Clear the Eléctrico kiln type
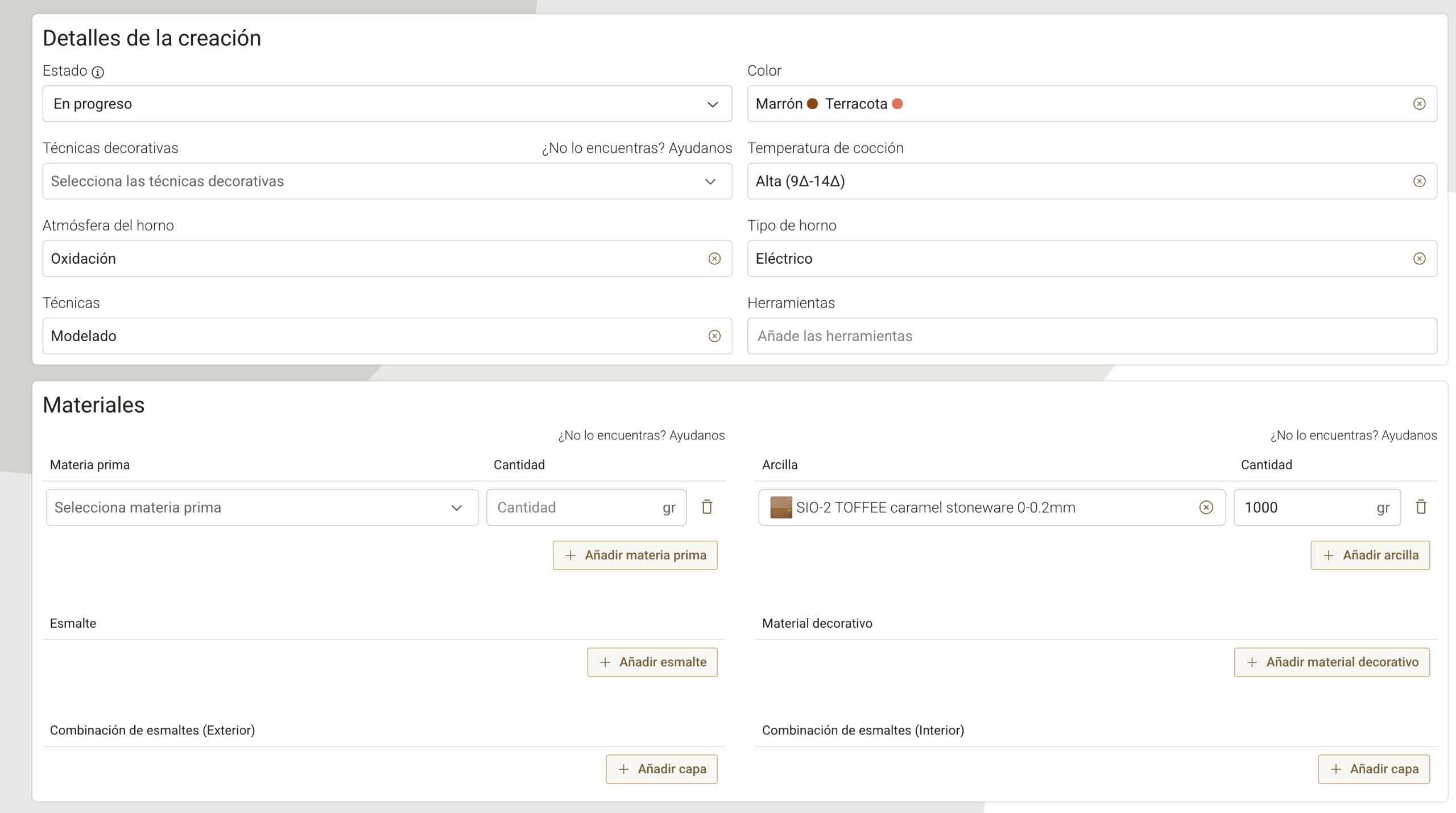 pos(1419,259)
